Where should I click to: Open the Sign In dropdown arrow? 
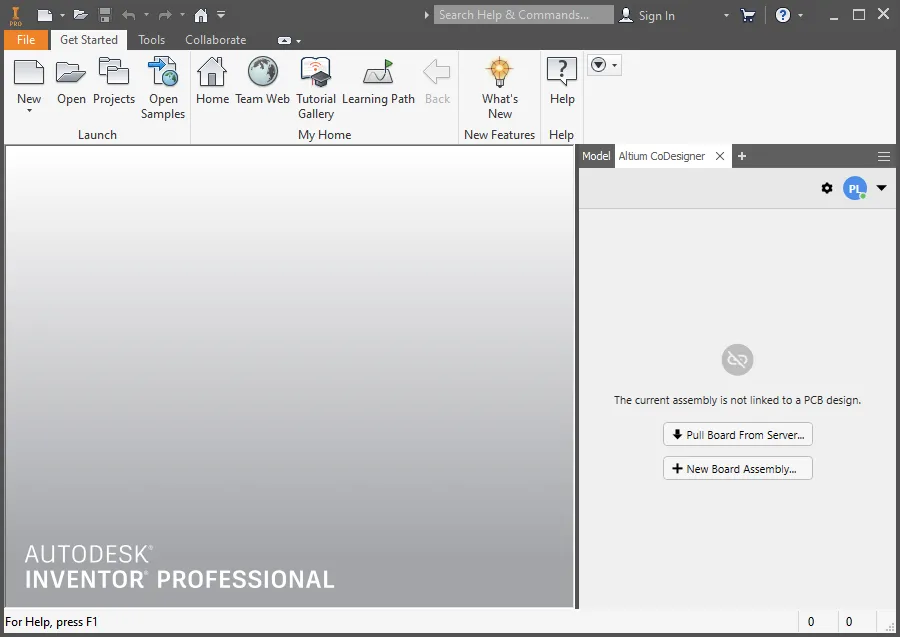[x=726, y=15]
